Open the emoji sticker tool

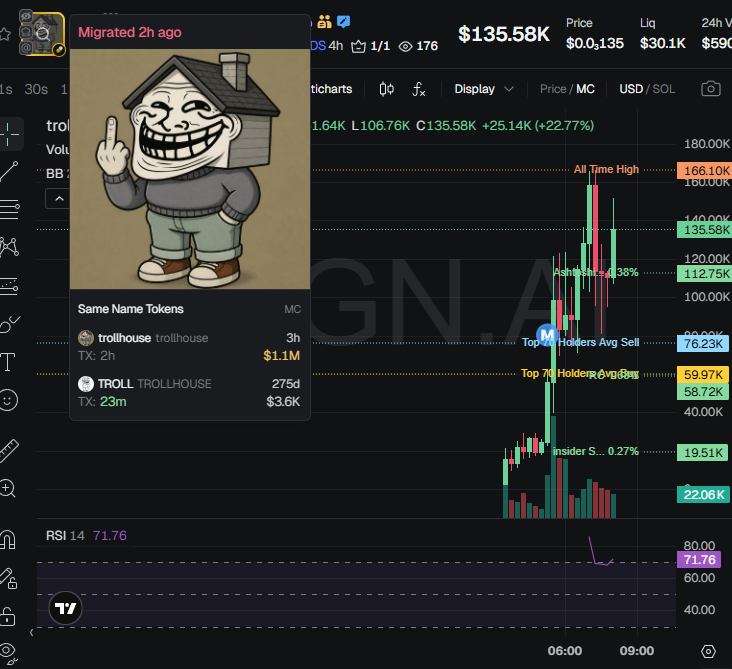(8, 400)
